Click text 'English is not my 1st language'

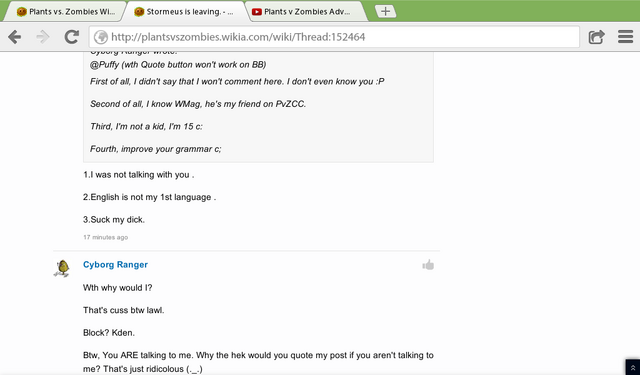pyautogui.click(x=151, y=197)
